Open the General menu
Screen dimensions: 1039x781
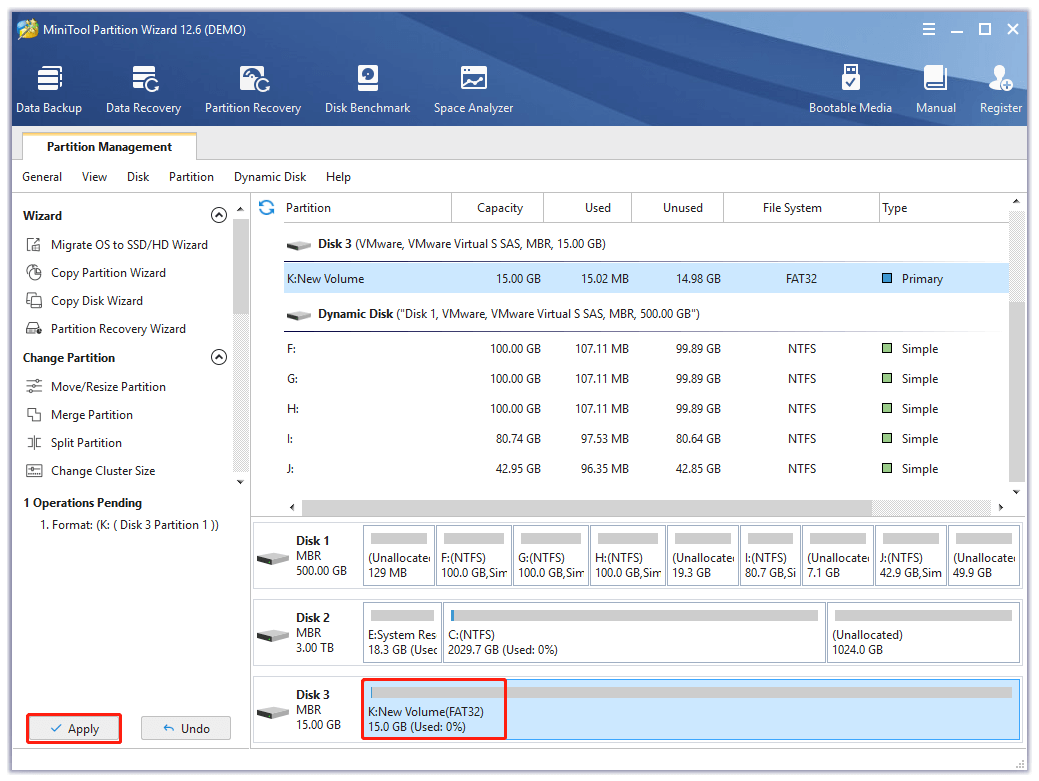(x=42, y=177)
